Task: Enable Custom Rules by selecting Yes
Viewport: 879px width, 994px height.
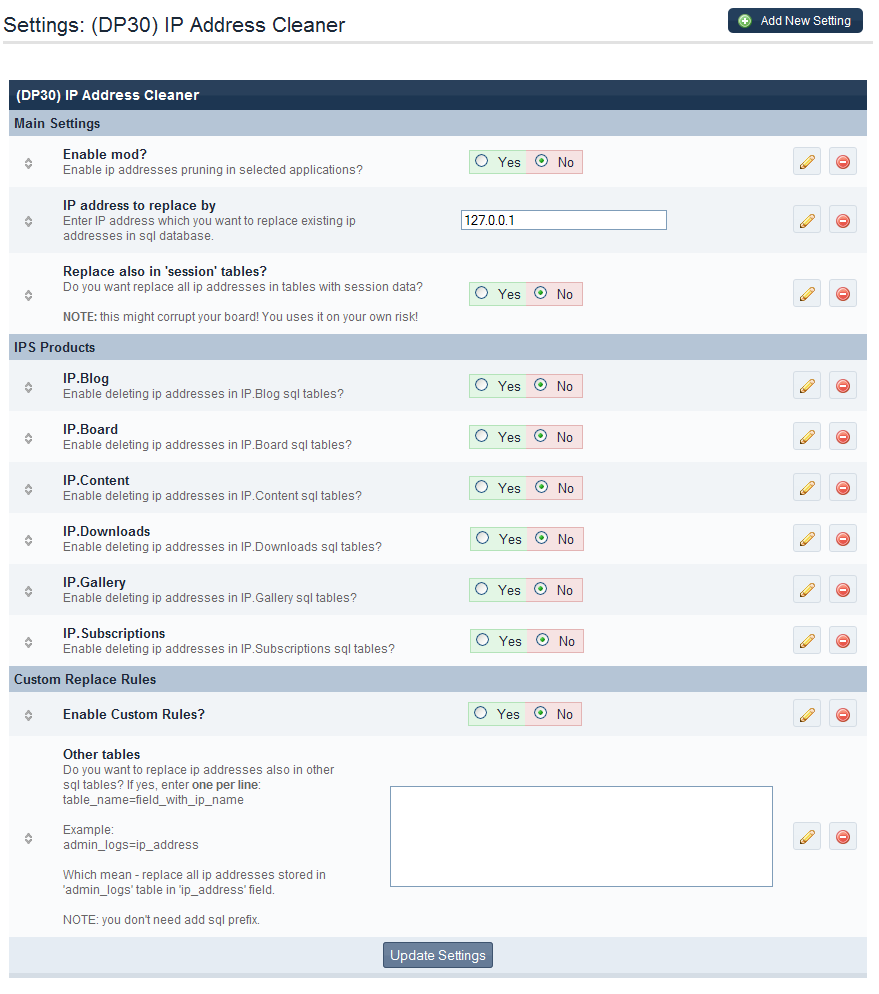Action: pyautogui.click(x=482, y=713)
